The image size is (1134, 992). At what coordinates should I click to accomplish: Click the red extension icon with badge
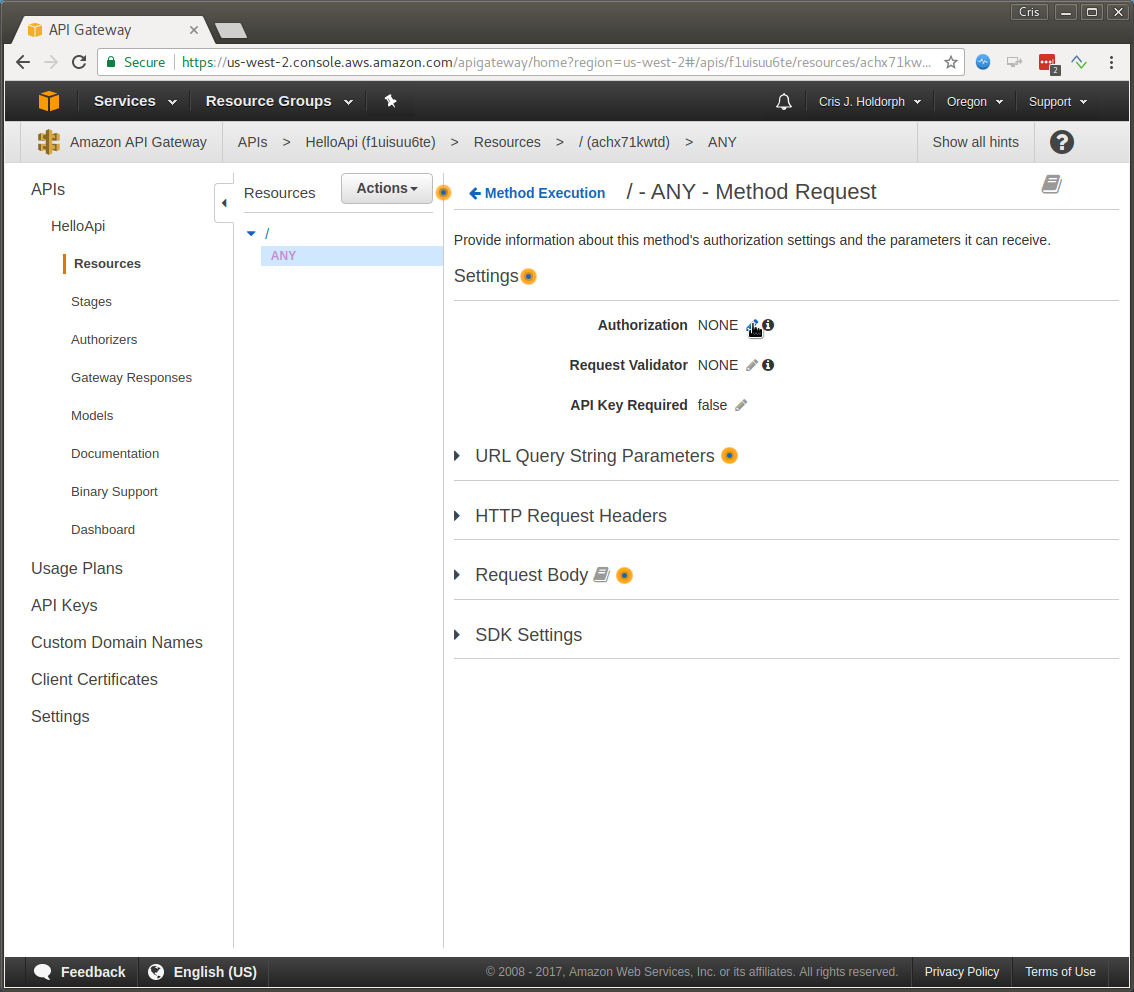point(1048,63)
